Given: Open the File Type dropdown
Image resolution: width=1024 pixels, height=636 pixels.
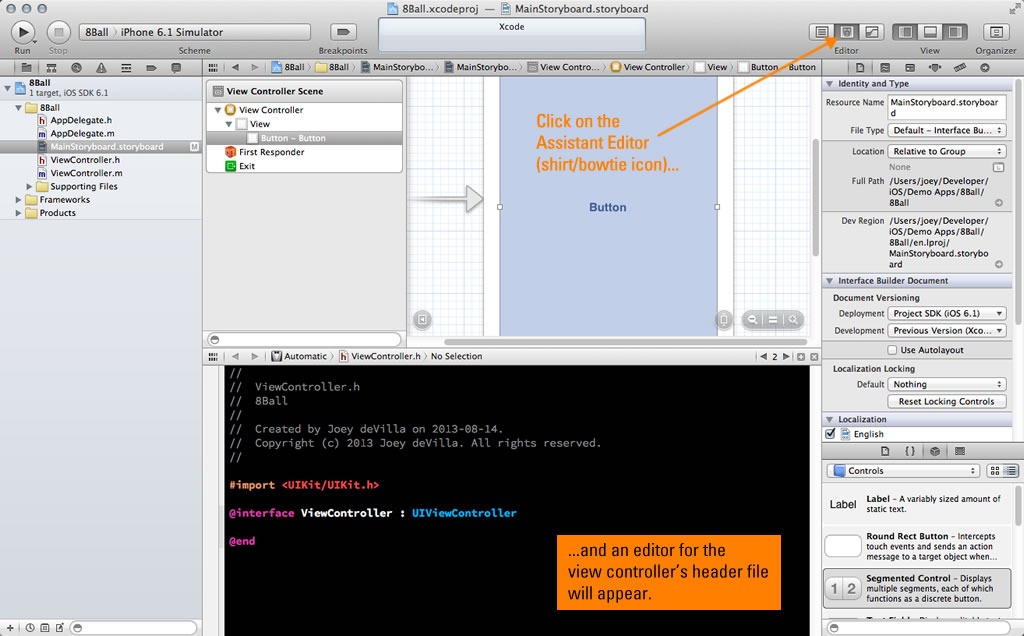Looking at the screenshot, I should pos(946,131).
